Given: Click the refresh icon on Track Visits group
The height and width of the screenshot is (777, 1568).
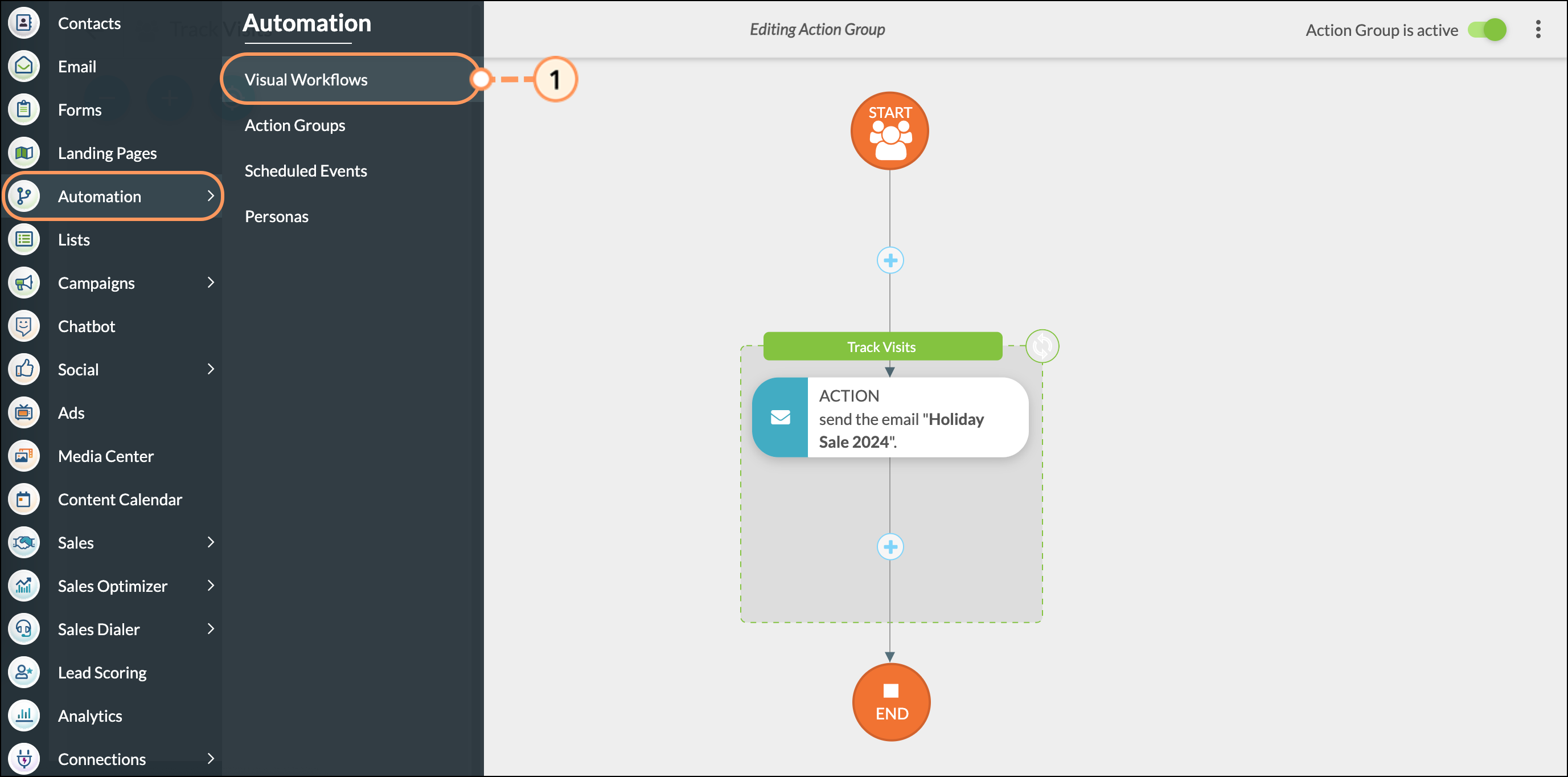Looking at the screenshot, I should click(1042, 346).
